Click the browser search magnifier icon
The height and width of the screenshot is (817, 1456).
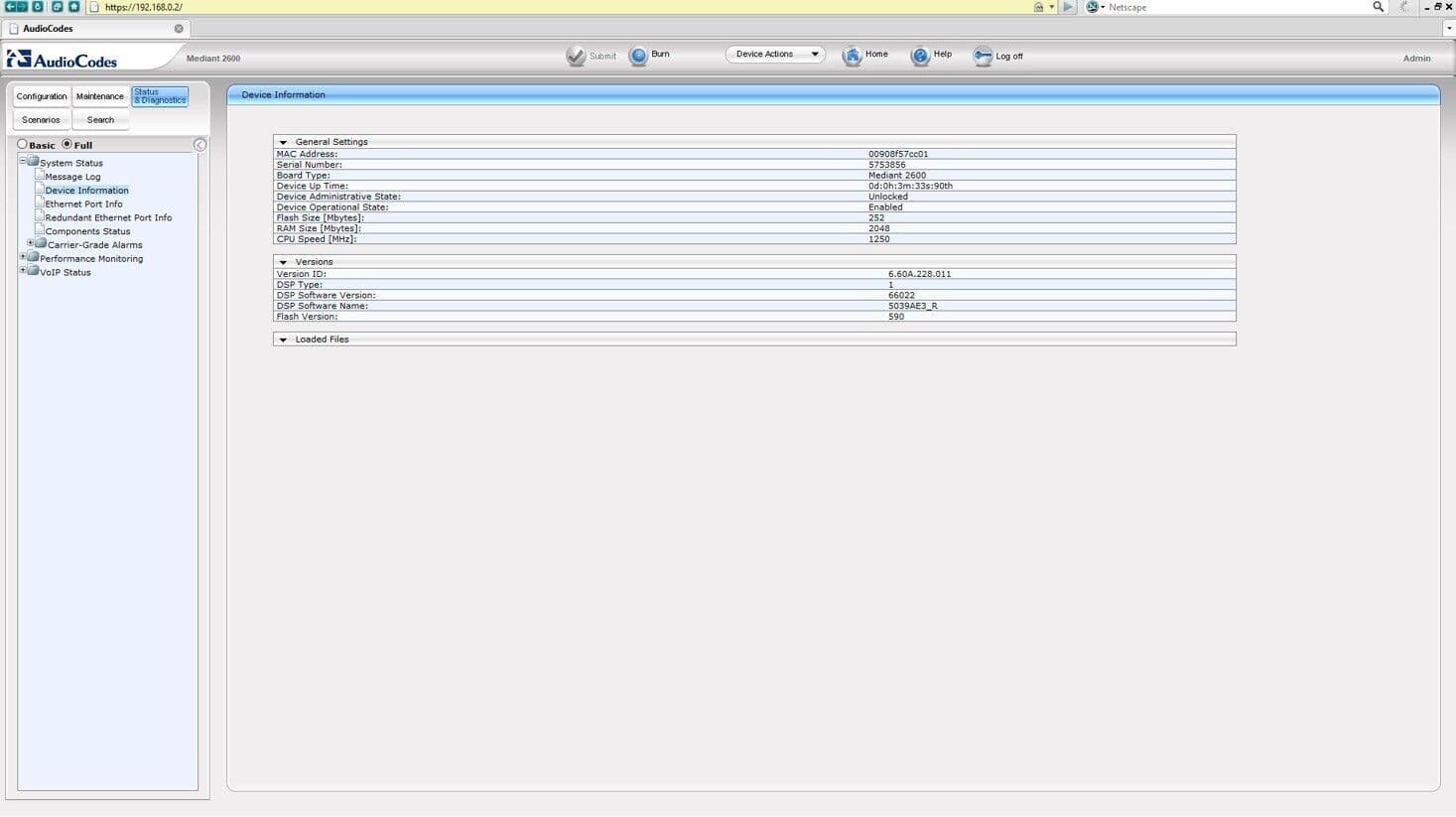pyautogui.click(x=1378, y=7)
